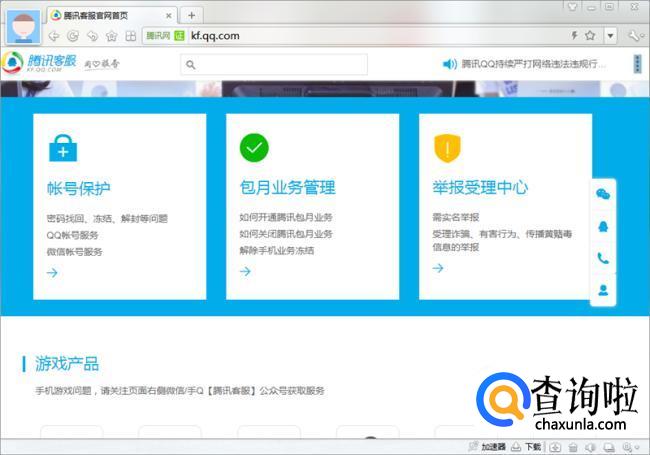Click the page search input box
This screenshot has height=455, width=650.
[x=274, y=65]
